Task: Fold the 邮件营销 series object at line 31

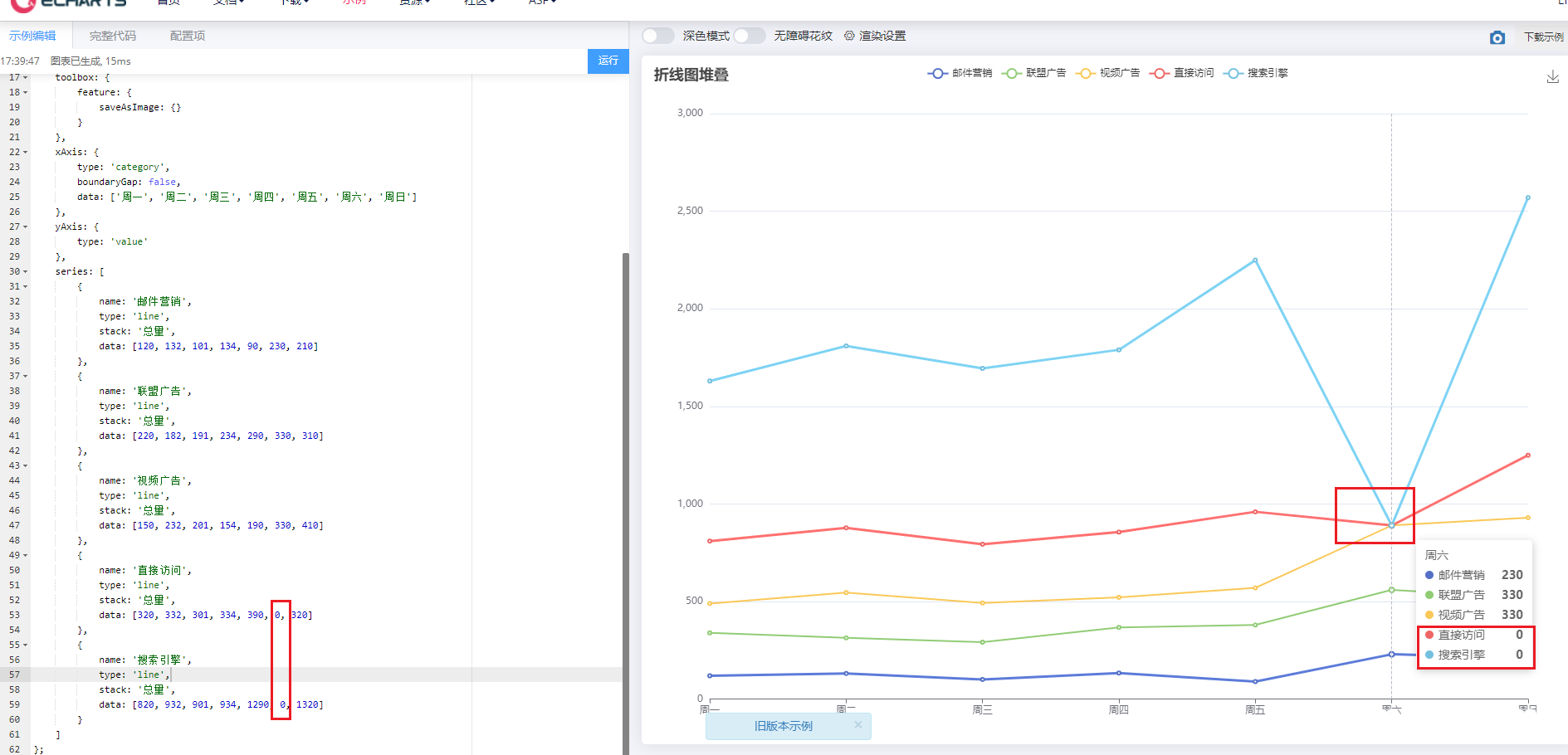Action: pyautogui.click(x=26, y=286)
